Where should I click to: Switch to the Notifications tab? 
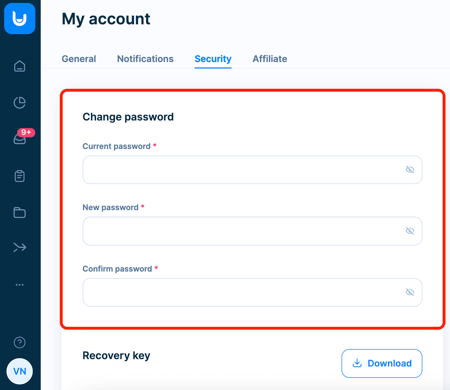145,59
